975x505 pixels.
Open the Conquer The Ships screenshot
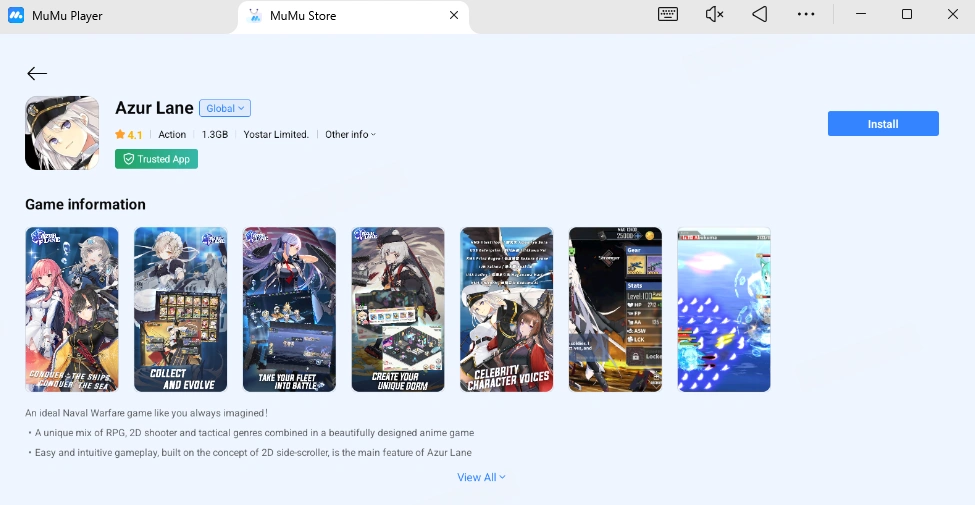click(72, 310)
